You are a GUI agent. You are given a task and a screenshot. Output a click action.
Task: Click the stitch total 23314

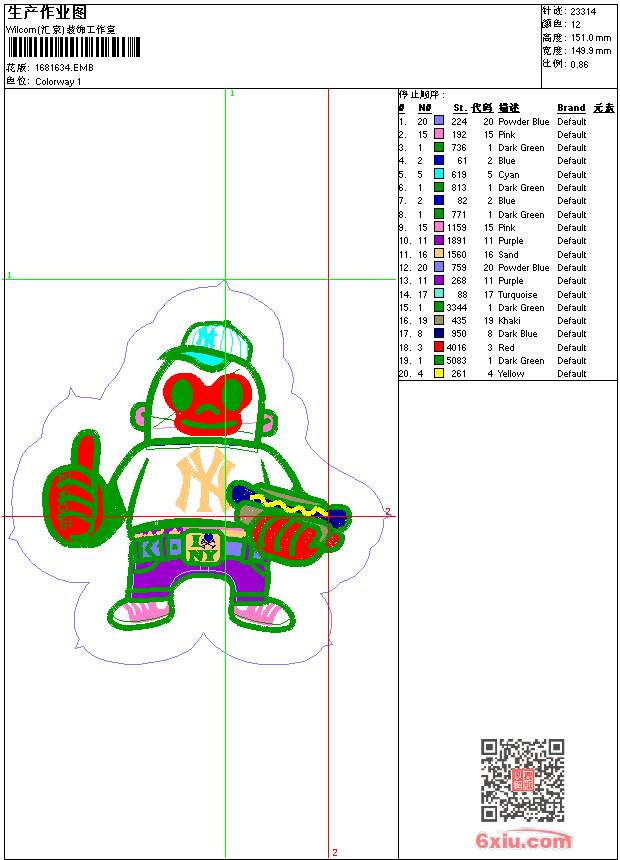583,11
